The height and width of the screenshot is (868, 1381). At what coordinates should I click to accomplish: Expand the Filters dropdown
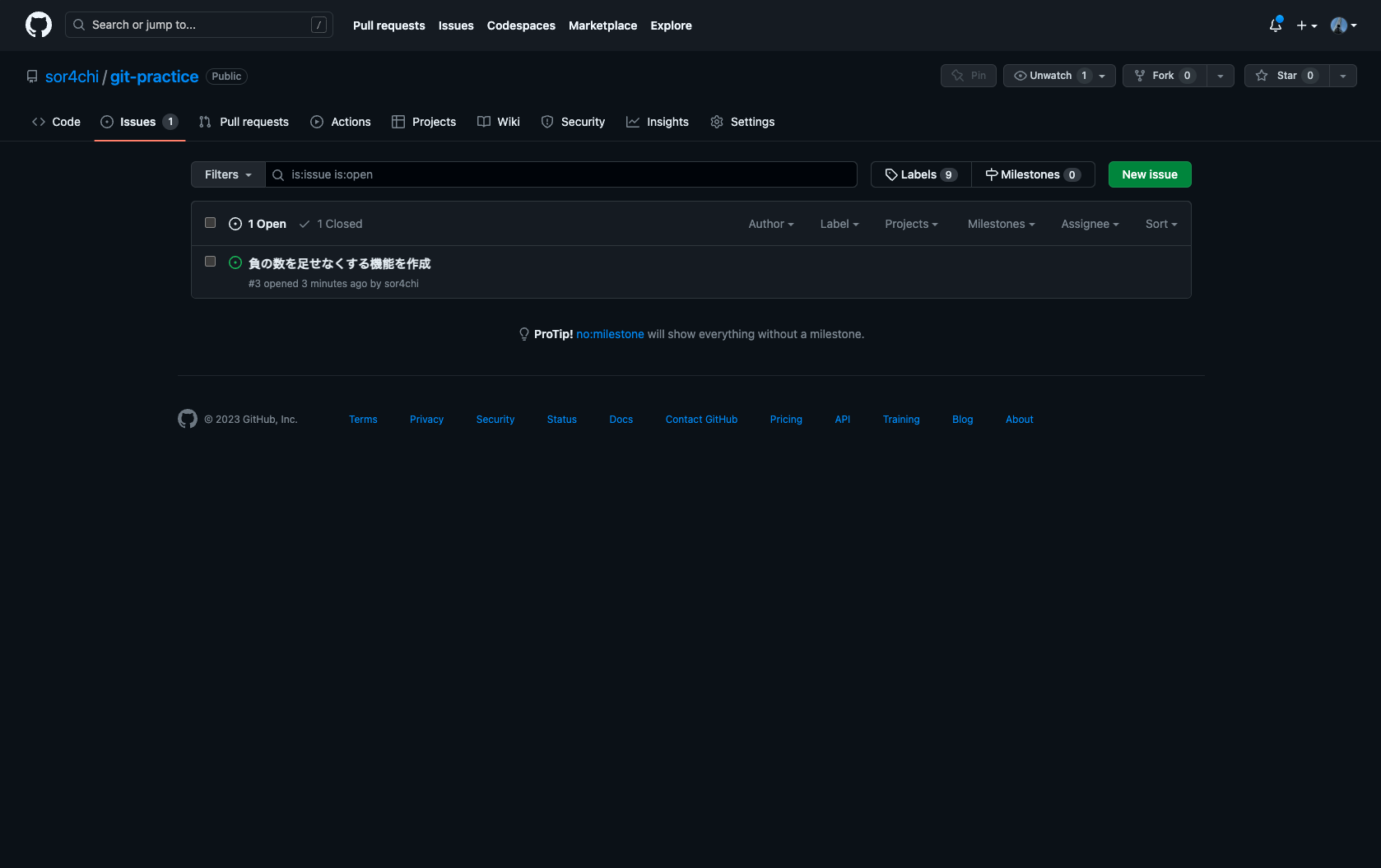coord(228,174)
